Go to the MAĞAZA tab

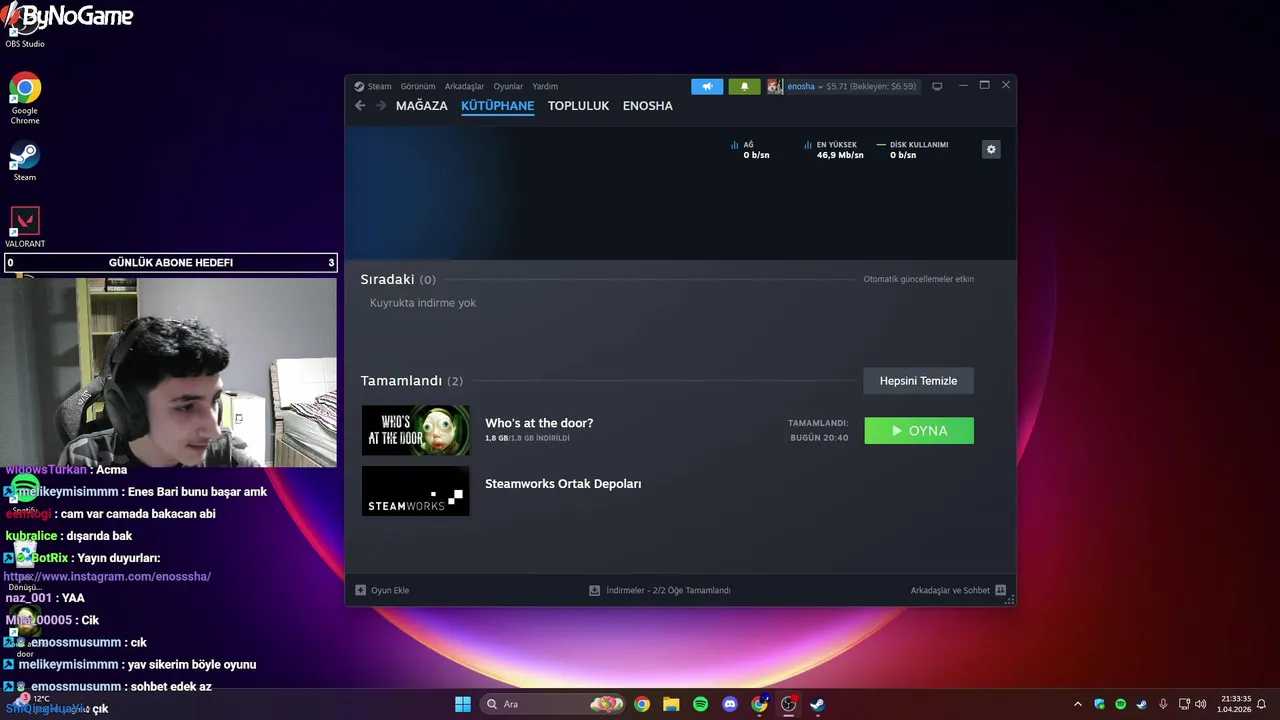(422, 106)
